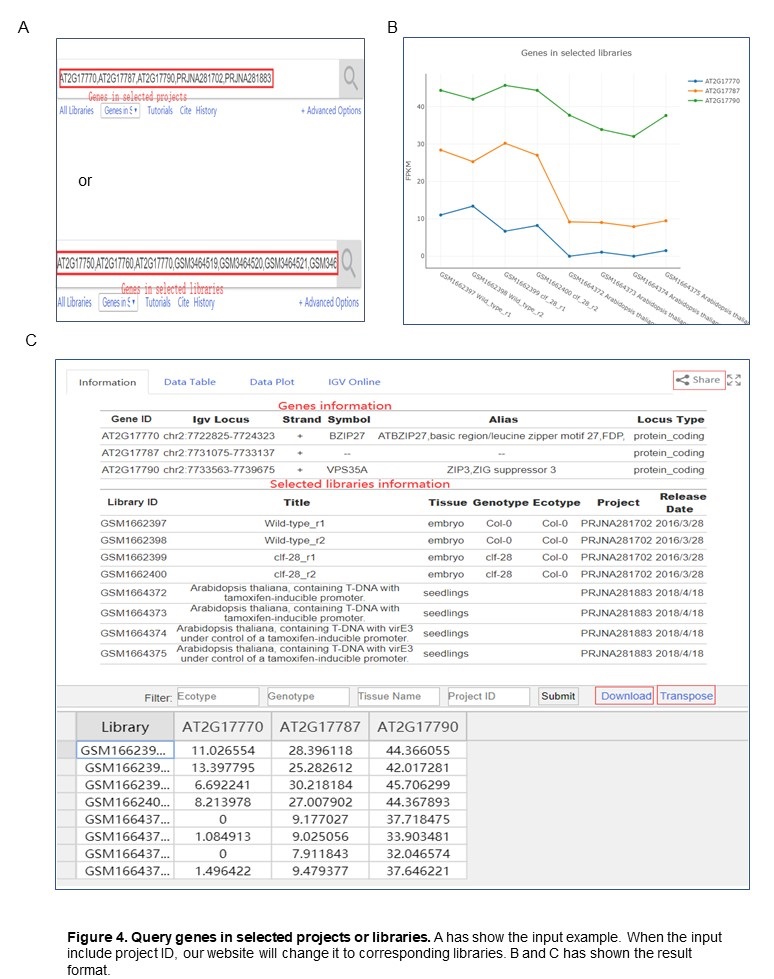Click gene ID AT2G17790 in the genes information table
Screen dimensions: 774x979
(x=130, y=470)
